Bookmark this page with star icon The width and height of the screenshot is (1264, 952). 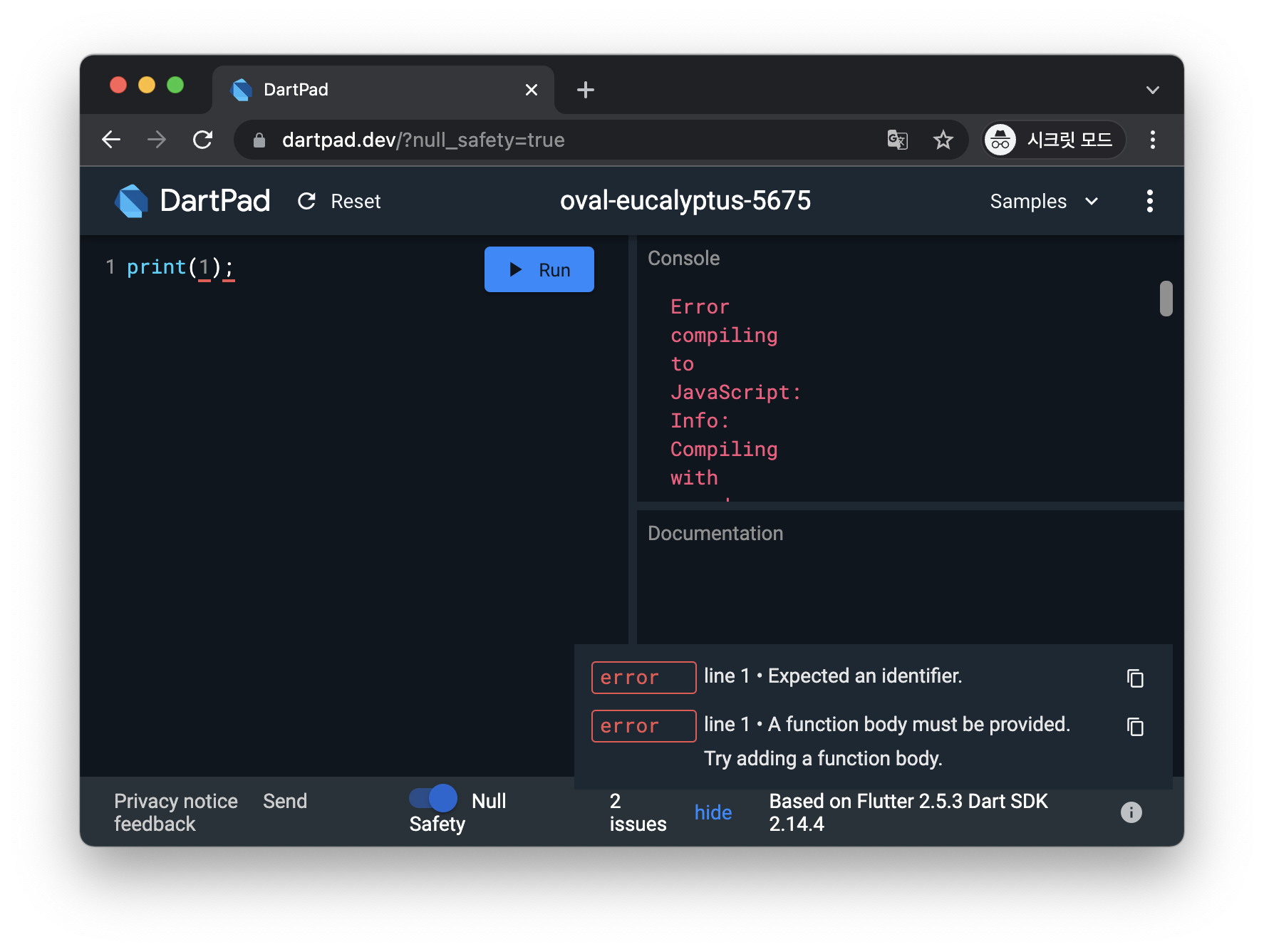(943, 140)
